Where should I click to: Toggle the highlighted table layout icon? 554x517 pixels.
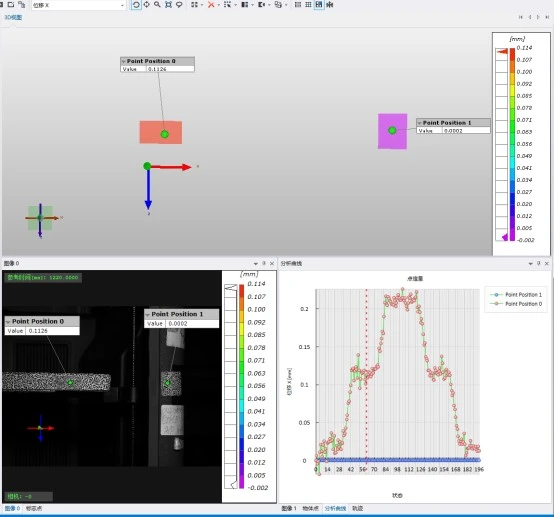pyautogui.click(x=319, y=5)
